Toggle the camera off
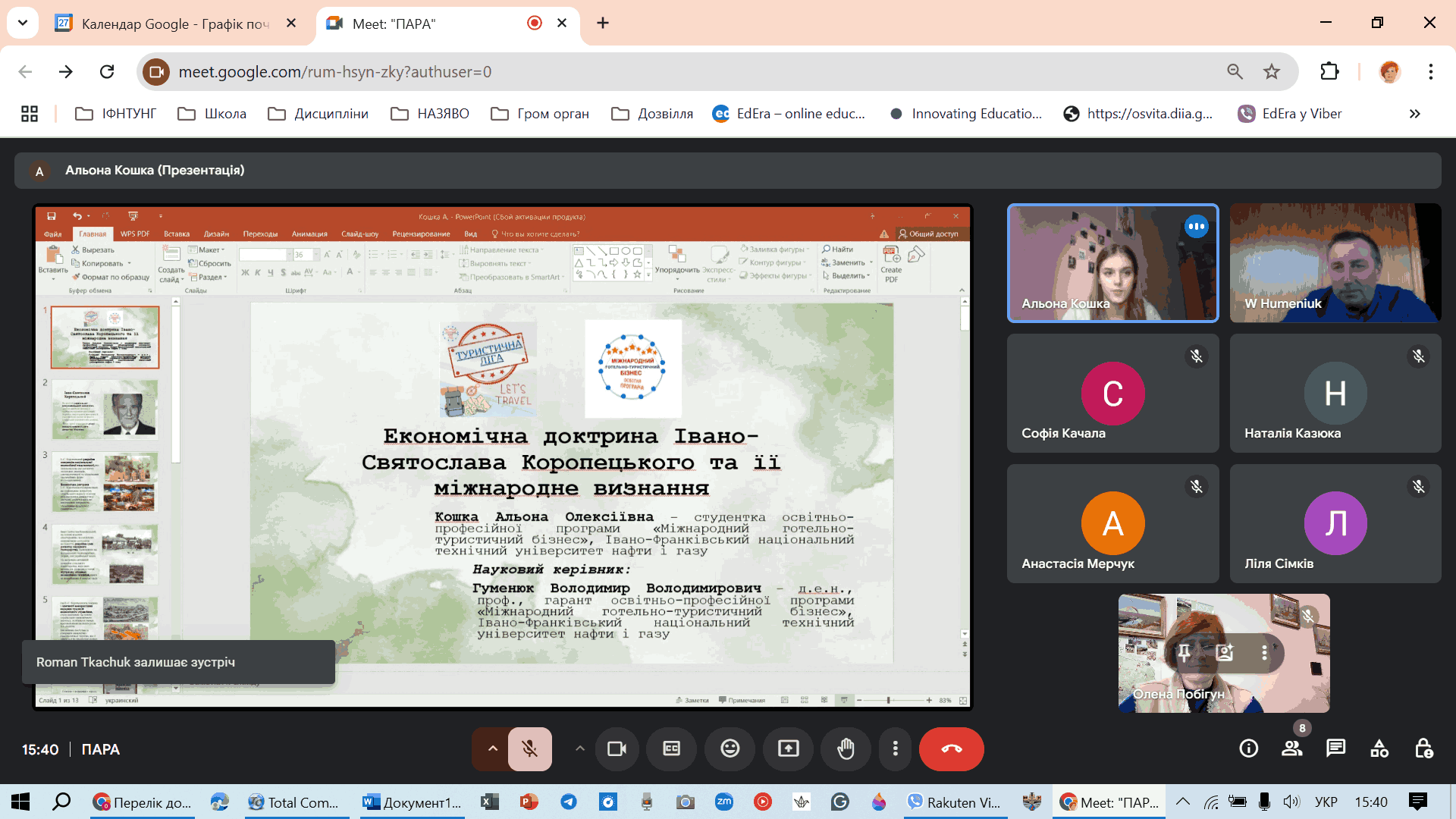This screenshot has width=1456, height=819. (x=617, y=749)
